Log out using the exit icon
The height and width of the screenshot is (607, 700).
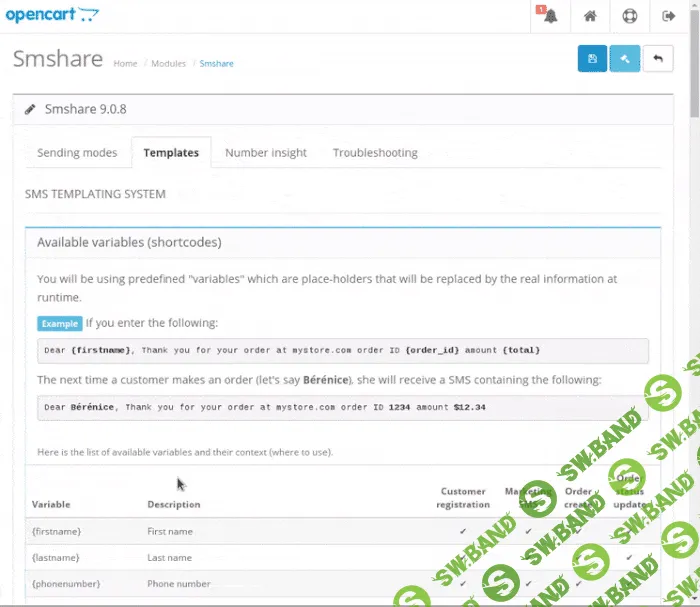pyautogui.click(x=668, y=16)
